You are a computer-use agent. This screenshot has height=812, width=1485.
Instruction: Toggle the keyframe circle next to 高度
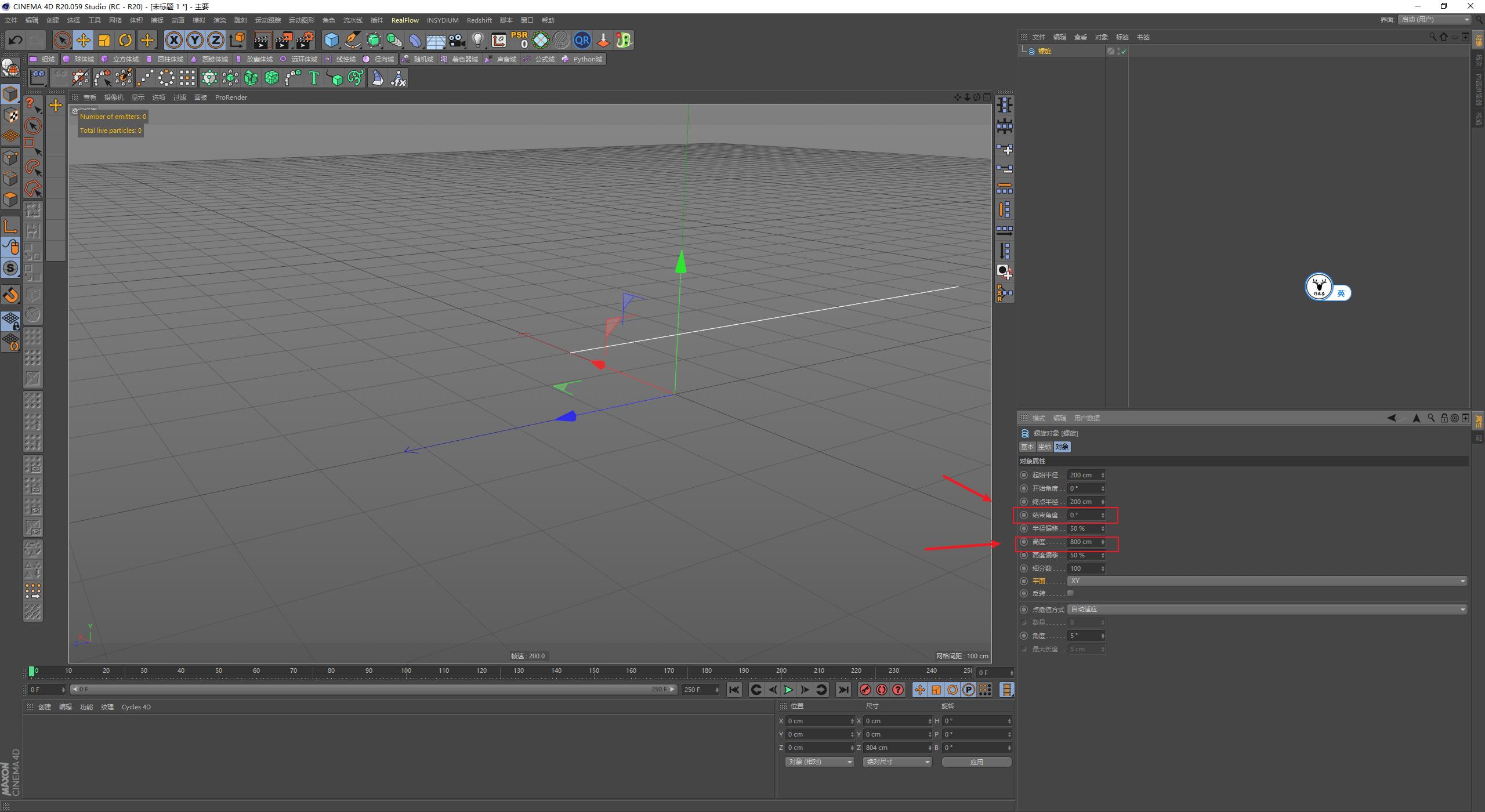point(1024,542)
